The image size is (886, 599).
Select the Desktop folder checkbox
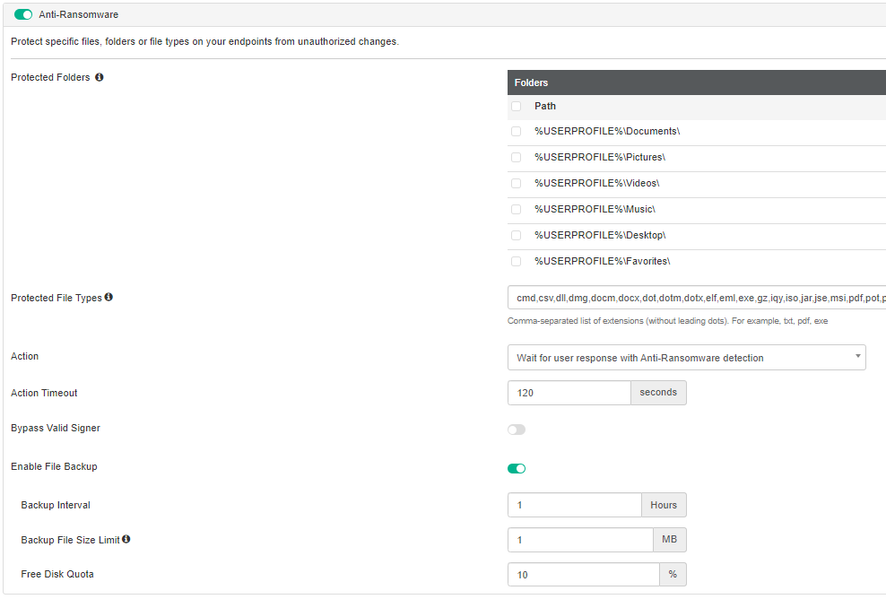[516, 235]
